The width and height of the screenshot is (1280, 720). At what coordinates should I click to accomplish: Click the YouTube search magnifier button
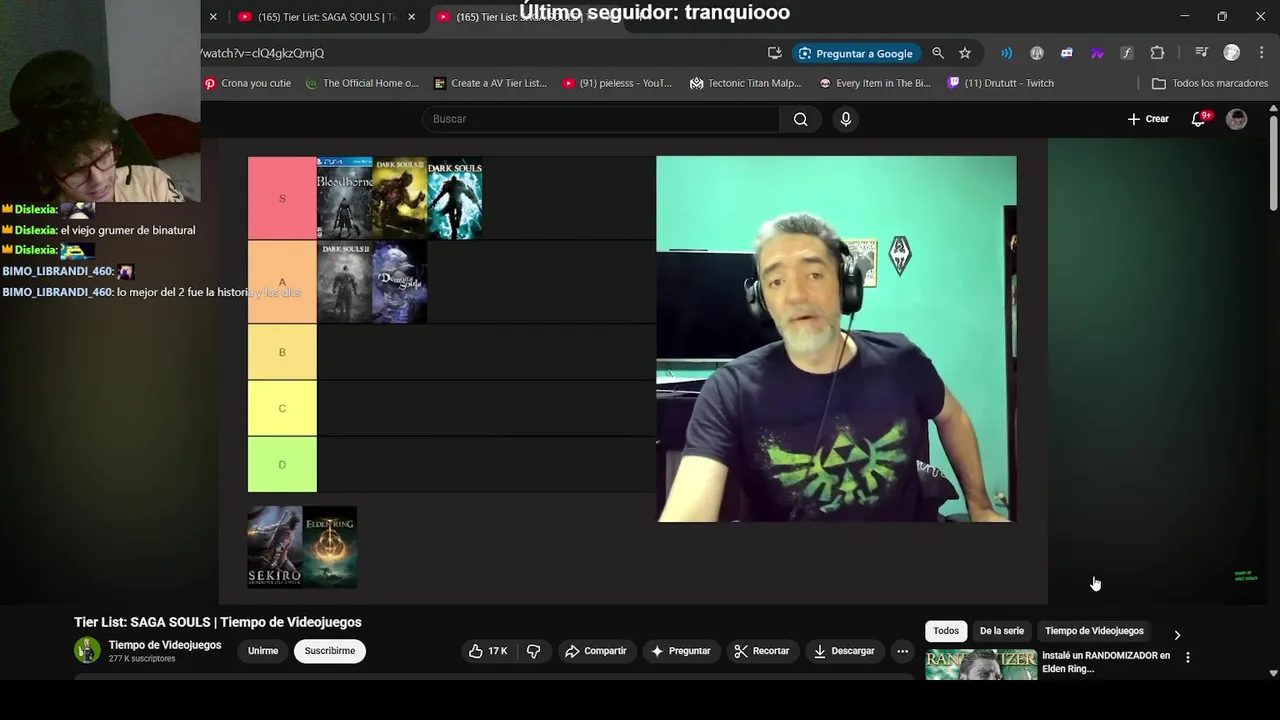point(800,119)
